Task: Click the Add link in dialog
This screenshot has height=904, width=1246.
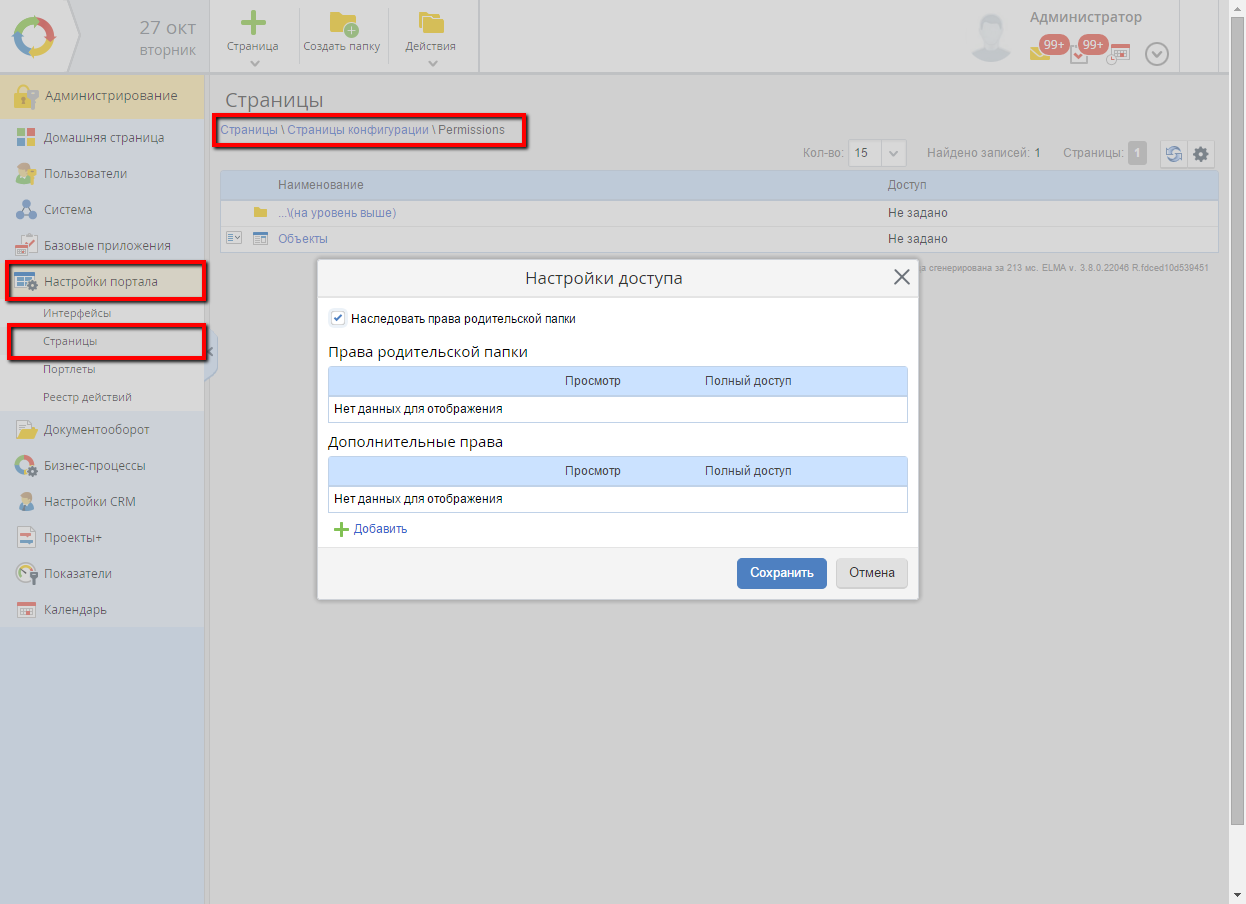Action: click(x=379, y=529)
